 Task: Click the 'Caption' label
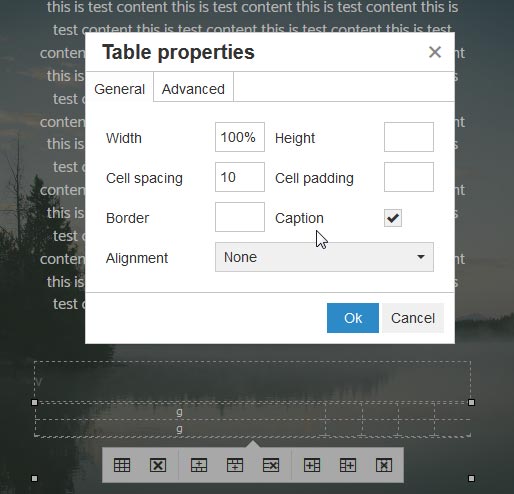pos(299,218)
